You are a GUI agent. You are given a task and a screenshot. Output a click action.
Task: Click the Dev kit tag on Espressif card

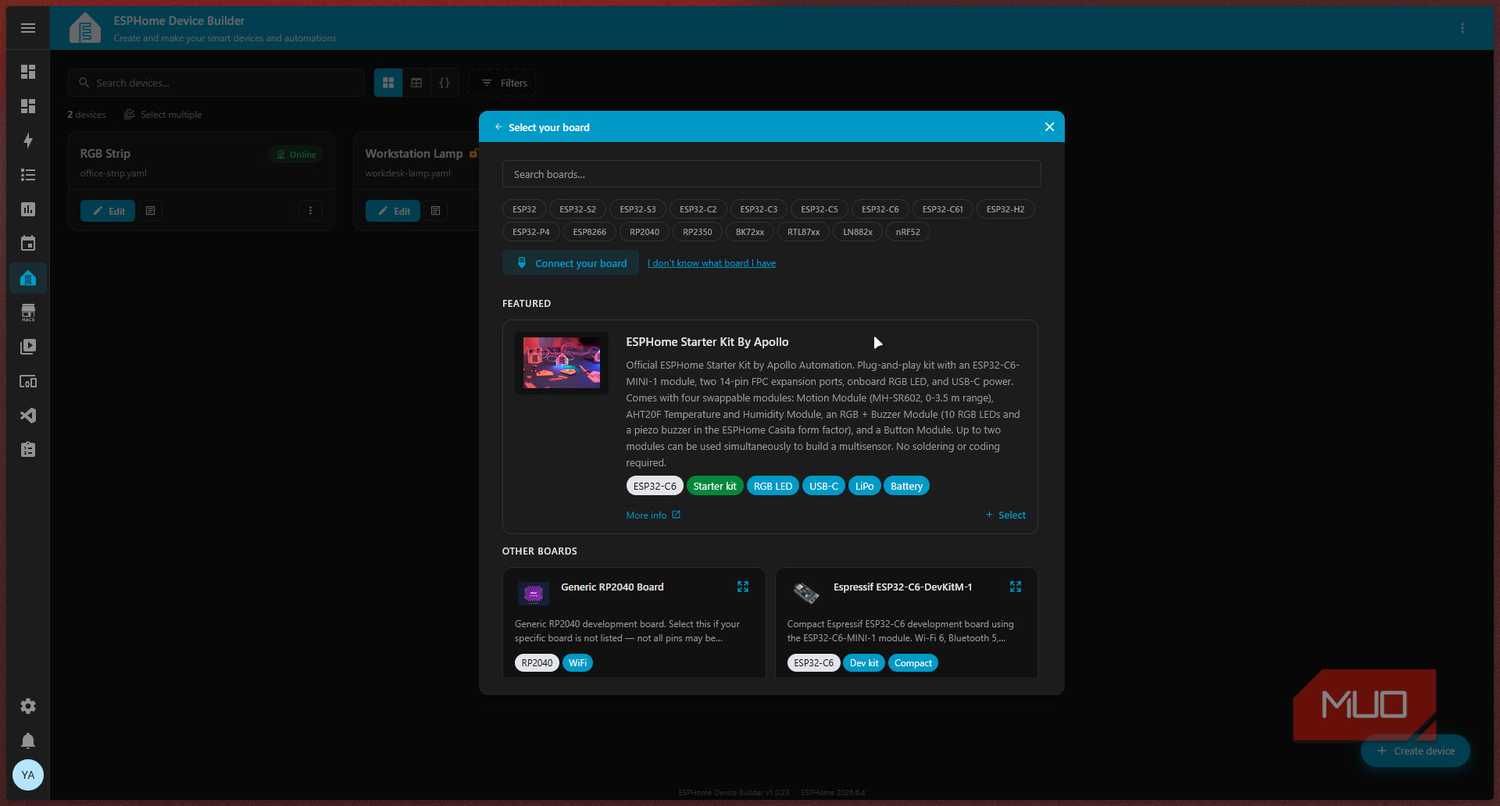tap(864, 663)
